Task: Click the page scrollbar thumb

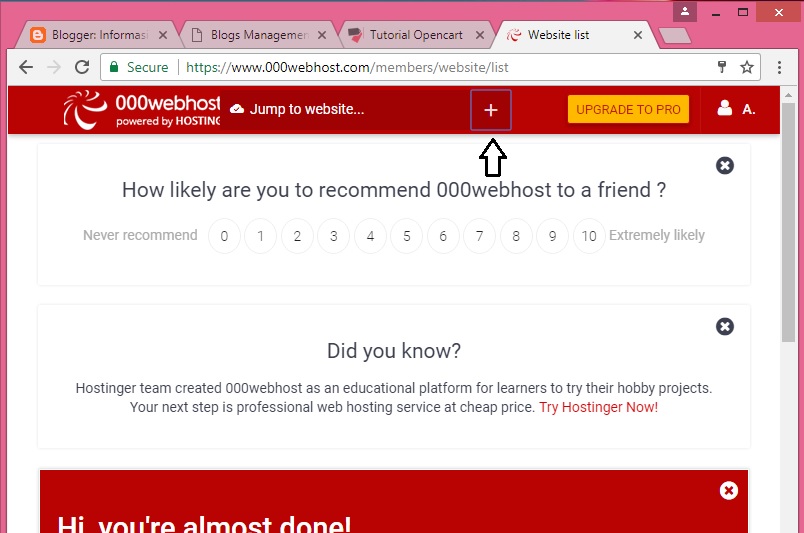Action: [788, 222]
